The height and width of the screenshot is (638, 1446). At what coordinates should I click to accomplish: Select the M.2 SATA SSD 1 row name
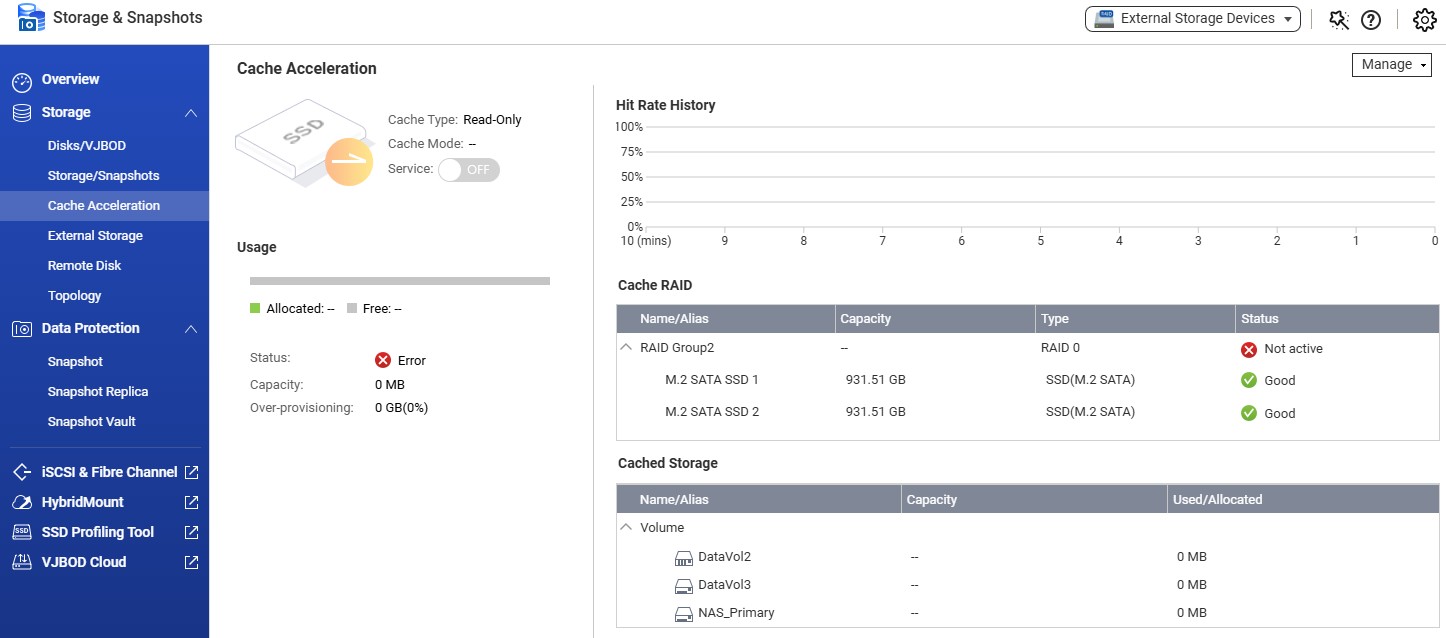click(712, 380)
